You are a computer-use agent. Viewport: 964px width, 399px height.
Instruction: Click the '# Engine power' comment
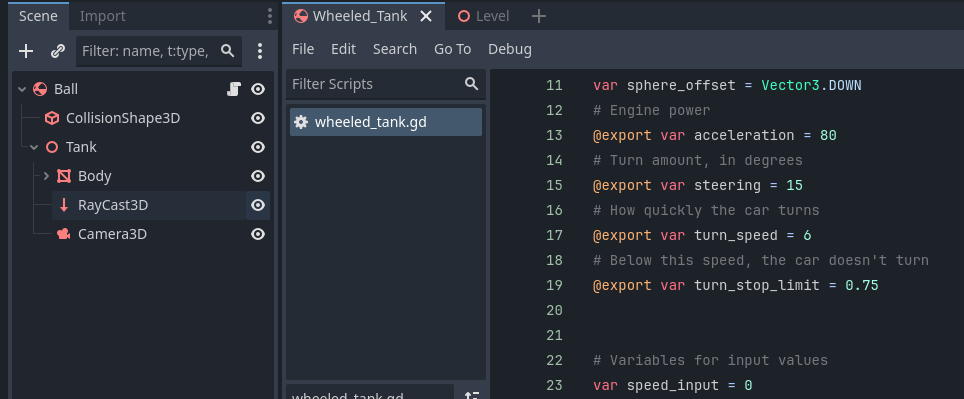coord(652,111)
